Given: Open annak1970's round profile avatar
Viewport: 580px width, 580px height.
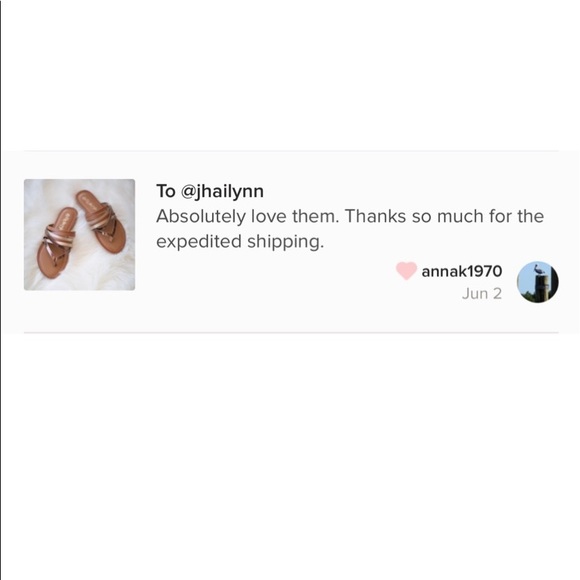Looking at the screenshot, I should [537, 282].
